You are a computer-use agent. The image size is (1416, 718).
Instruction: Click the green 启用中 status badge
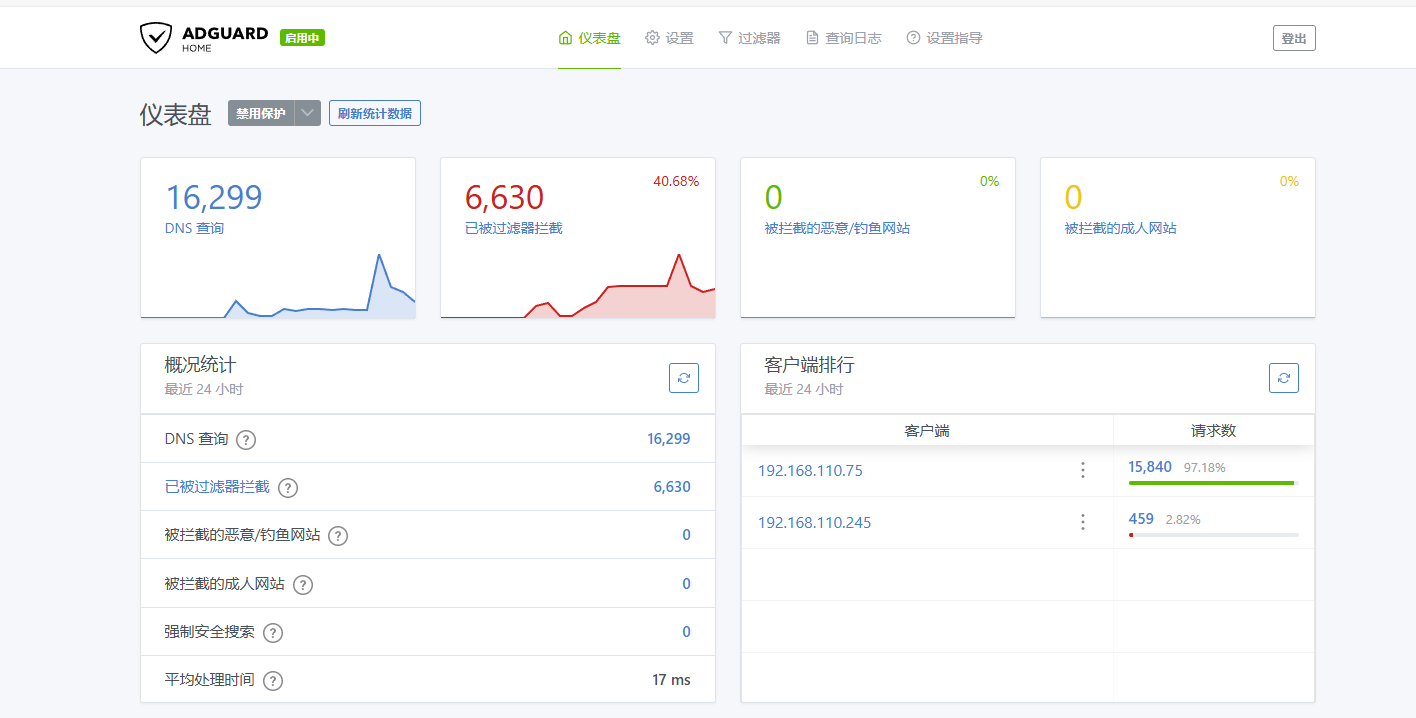tap(302, 38)
